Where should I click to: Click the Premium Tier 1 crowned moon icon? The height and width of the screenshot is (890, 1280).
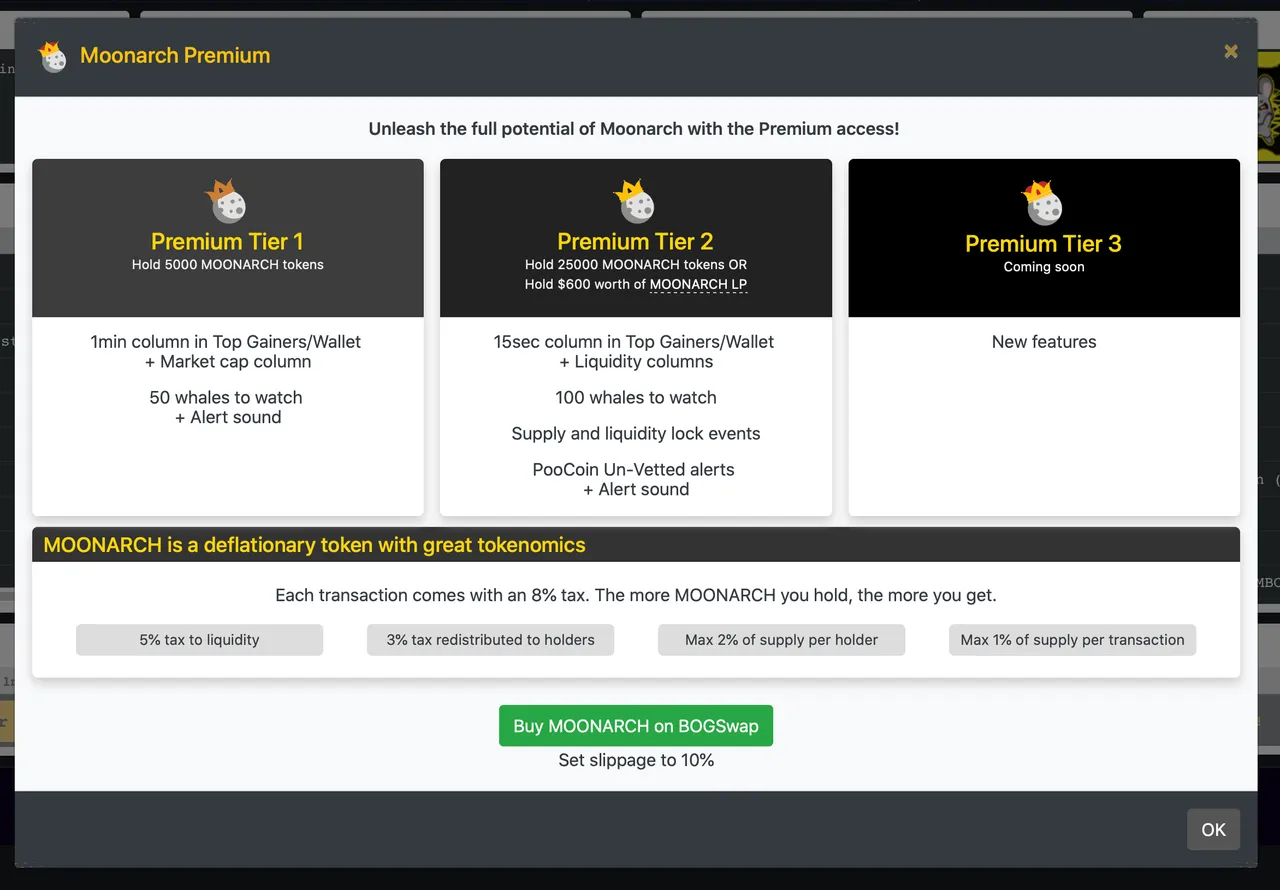pos(227,201)
